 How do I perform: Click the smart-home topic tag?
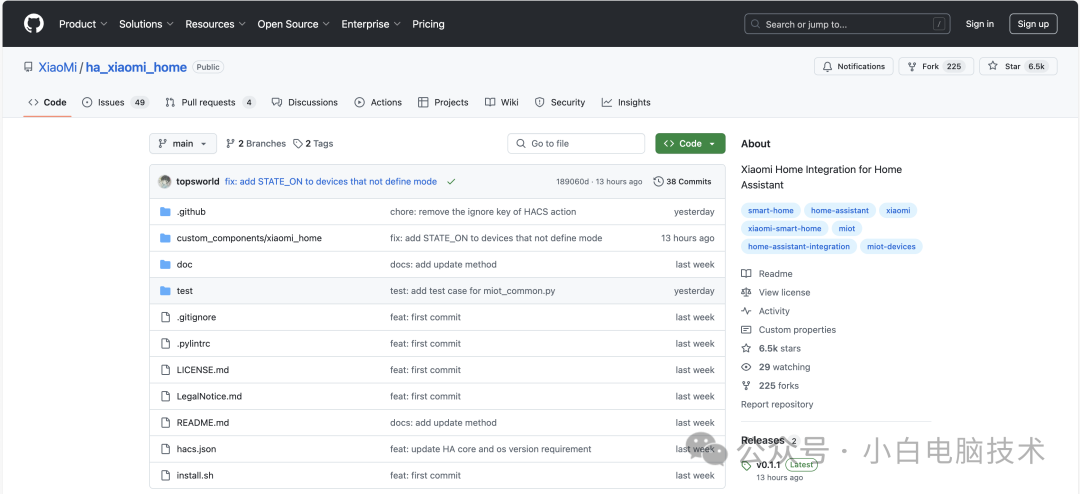pos(771,210)
